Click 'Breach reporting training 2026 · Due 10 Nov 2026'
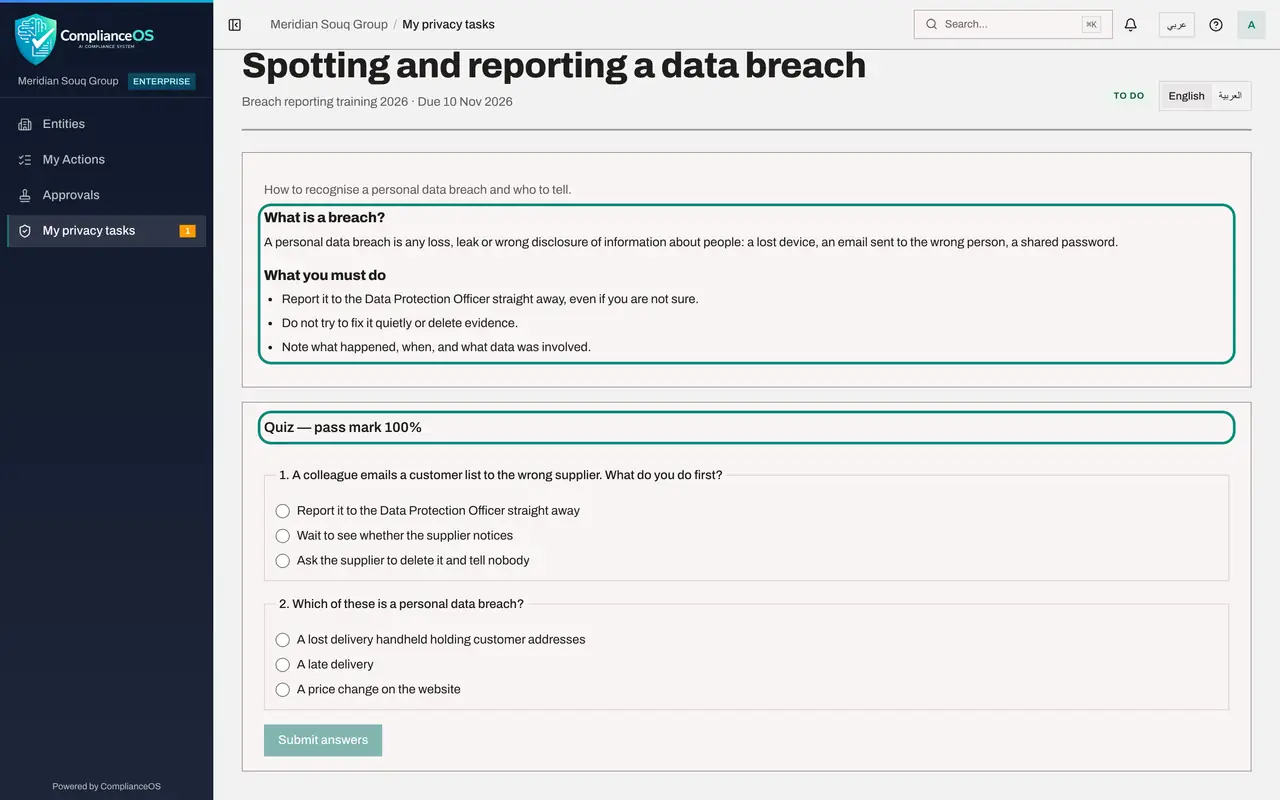Screen dimensions: 1280x800 (377, 102)
